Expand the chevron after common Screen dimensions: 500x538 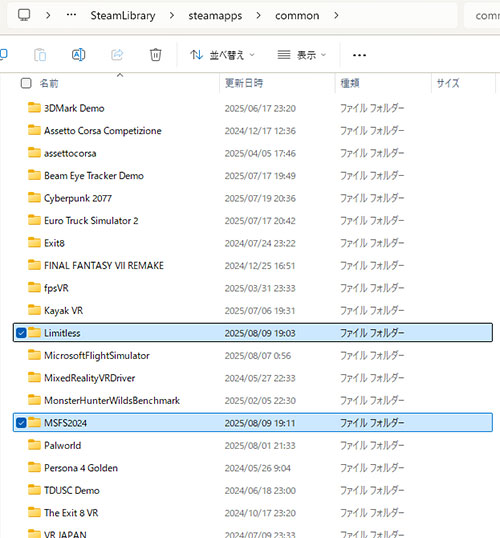click(x=336, y=15)
